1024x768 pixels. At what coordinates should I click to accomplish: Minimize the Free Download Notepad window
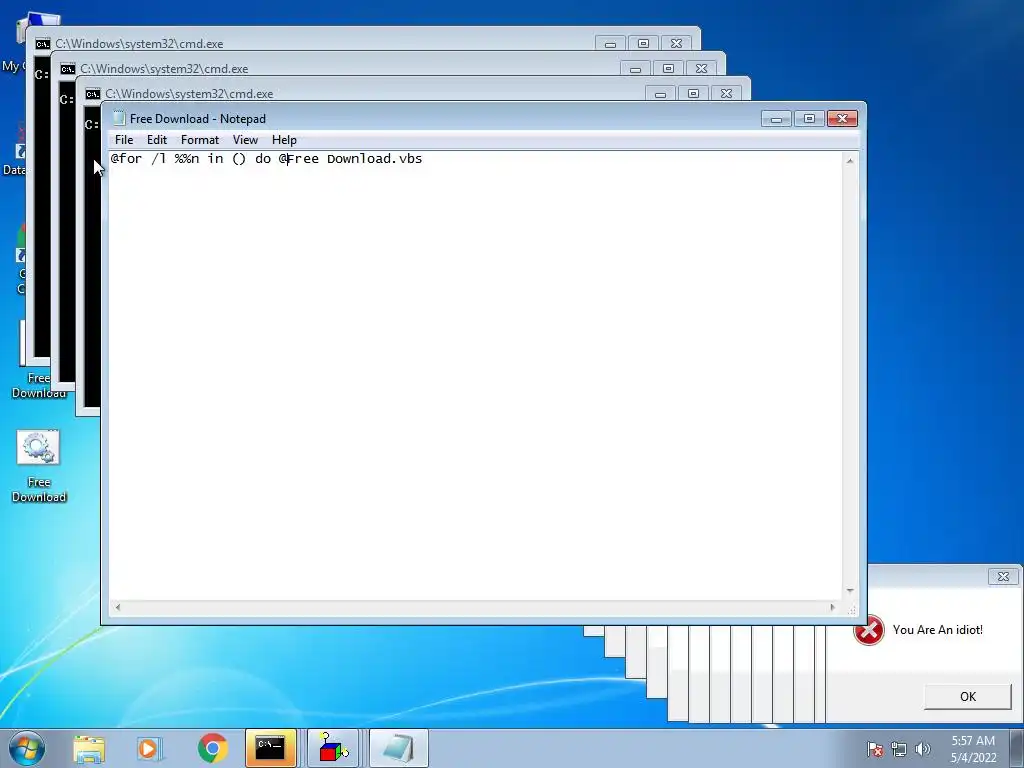(776, 119)
